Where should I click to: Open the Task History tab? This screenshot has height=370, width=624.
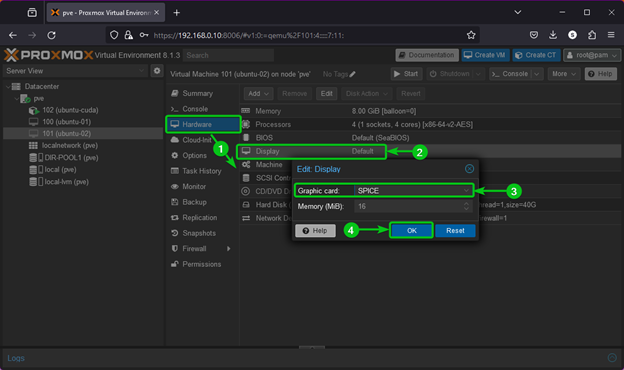tap(203, 171)
